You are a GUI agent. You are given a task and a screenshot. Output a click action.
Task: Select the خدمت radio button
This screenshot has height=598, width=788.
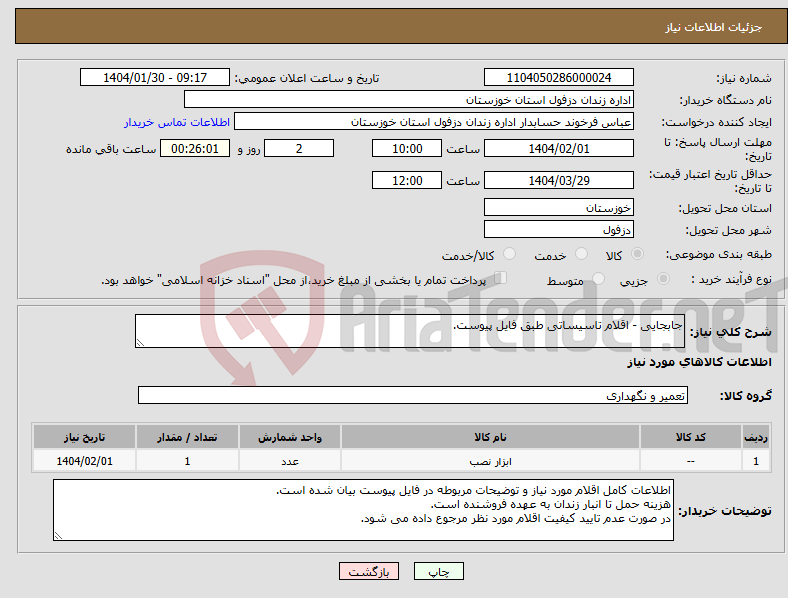581,254
